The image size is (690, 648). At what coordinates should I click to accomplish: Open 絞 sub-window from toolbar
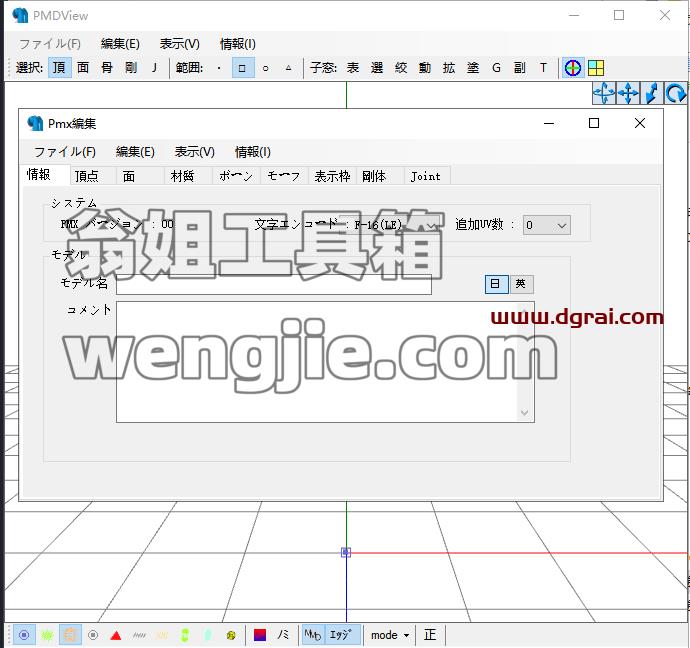pyautogui.click(x=401, y=68)
